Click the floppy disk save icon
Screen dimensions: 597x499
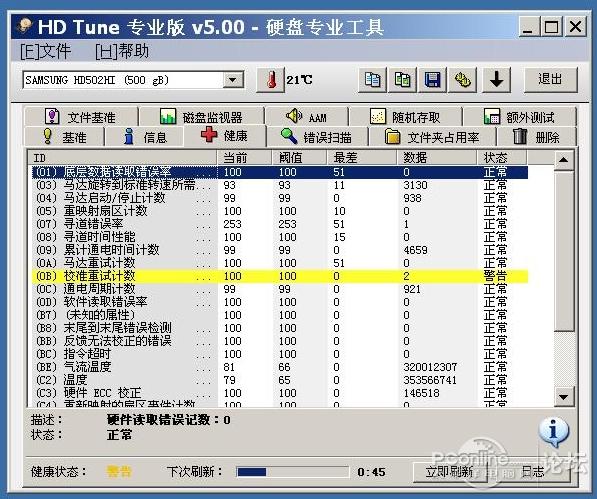(432, 80)
